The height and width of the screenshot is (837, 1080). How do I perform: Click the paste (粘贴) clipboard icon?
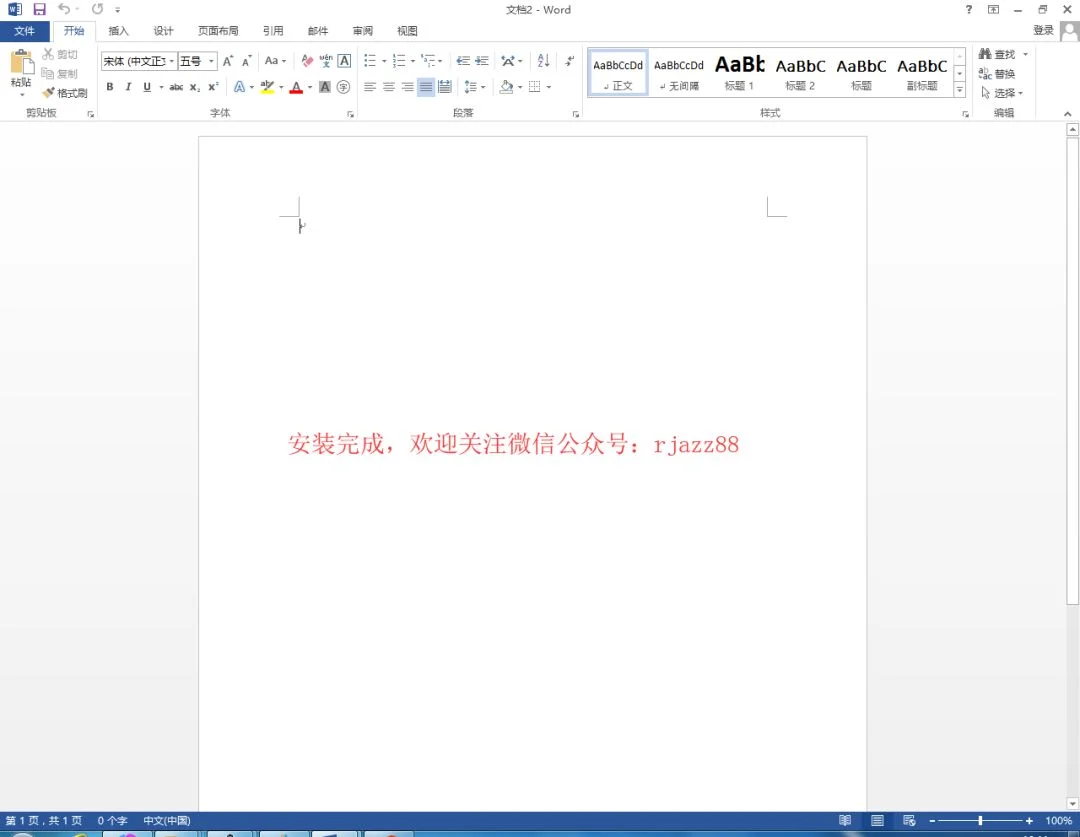[x=21, y=62]
